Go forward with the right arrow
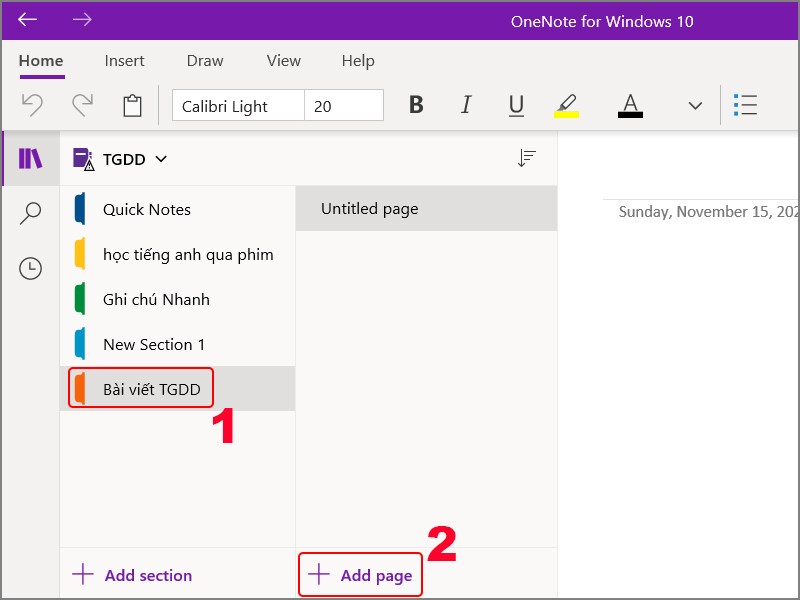The height and width of the screenshot is (600, 800). (x=82, y=19)
